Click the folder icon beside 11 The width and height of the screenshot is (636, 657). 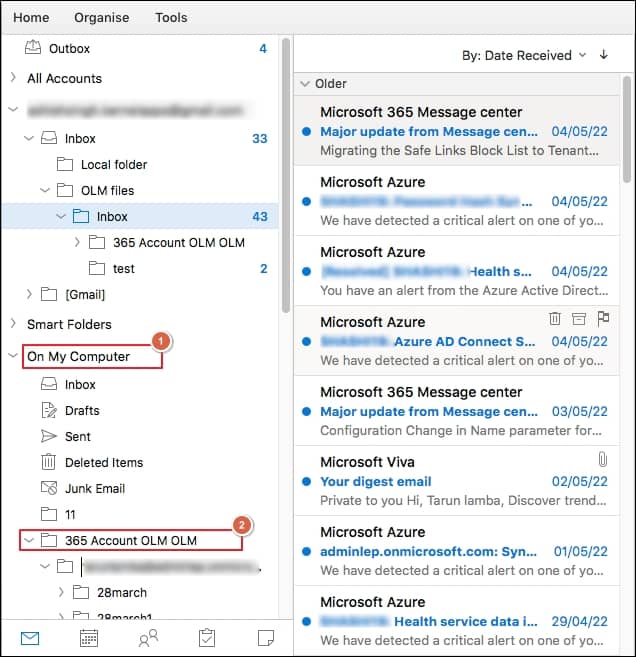(49, 514)
